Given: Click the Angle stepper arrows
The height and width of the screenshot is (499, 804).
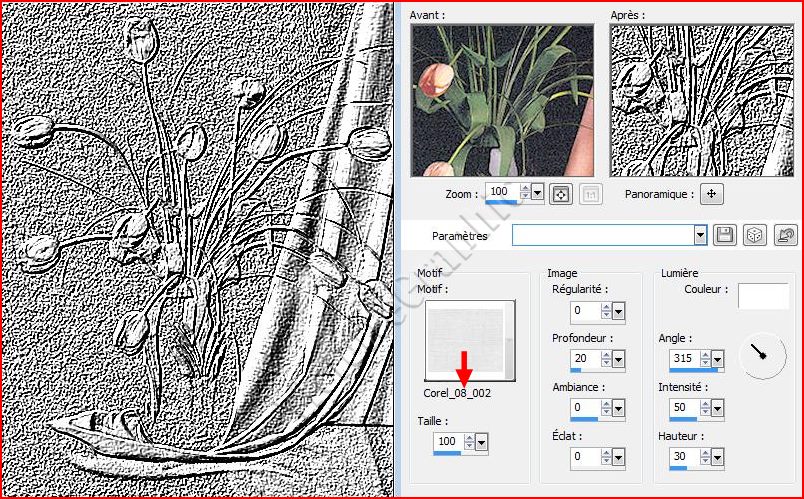Looking at the screenshot, I should 708,359.
